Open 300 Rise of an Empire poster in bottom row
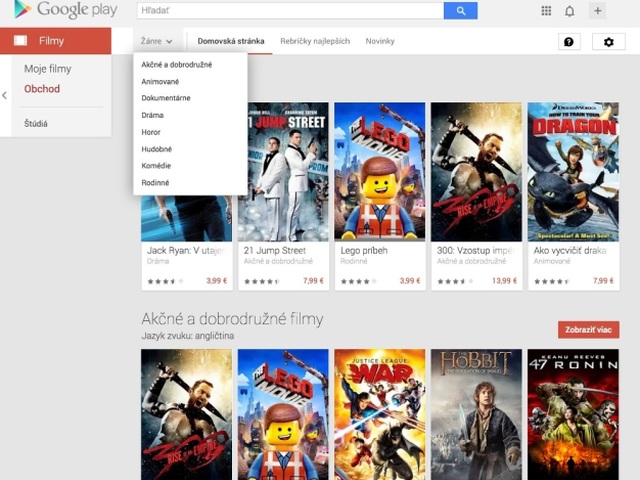This screenshot has height=480, width=640. [x=187, y=414]
